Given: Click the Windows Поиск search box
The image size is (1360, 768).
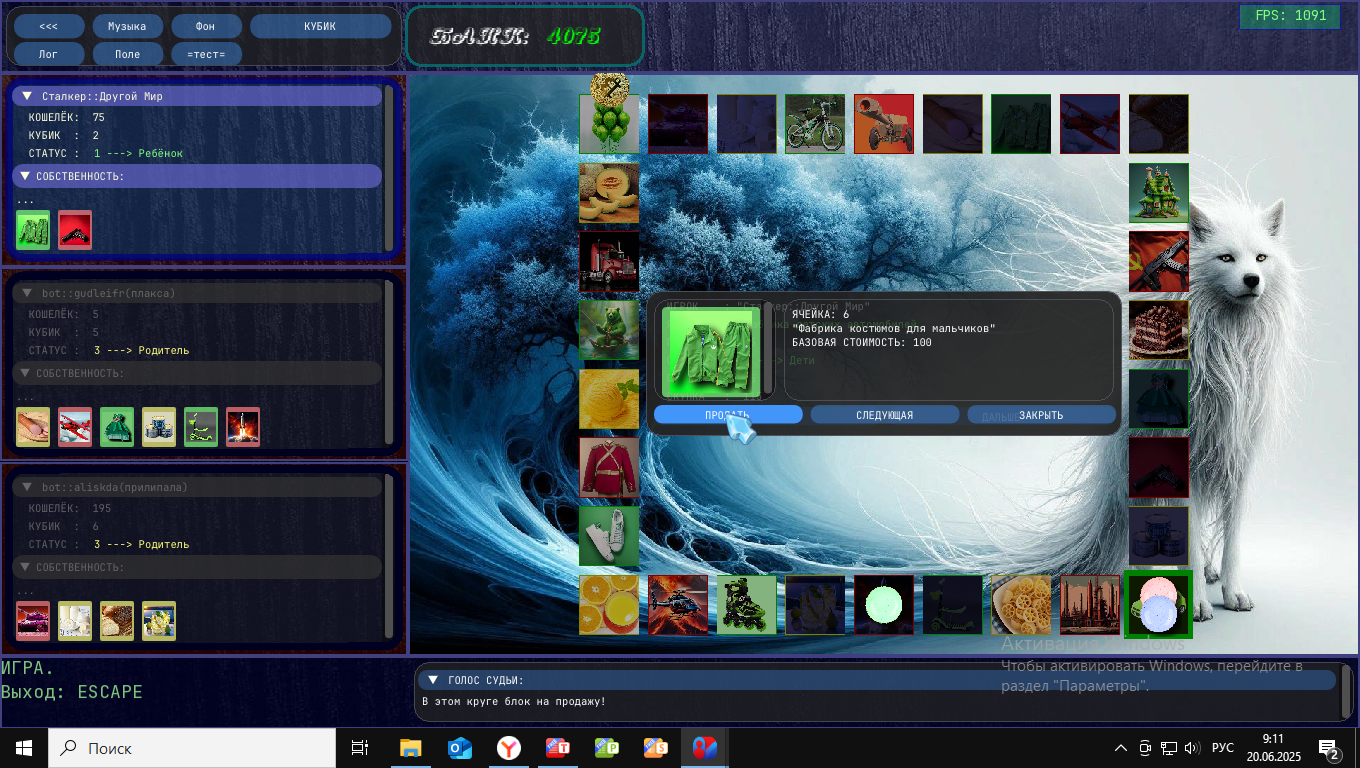Looking at the screenshot, I should (x=192, y=748).
